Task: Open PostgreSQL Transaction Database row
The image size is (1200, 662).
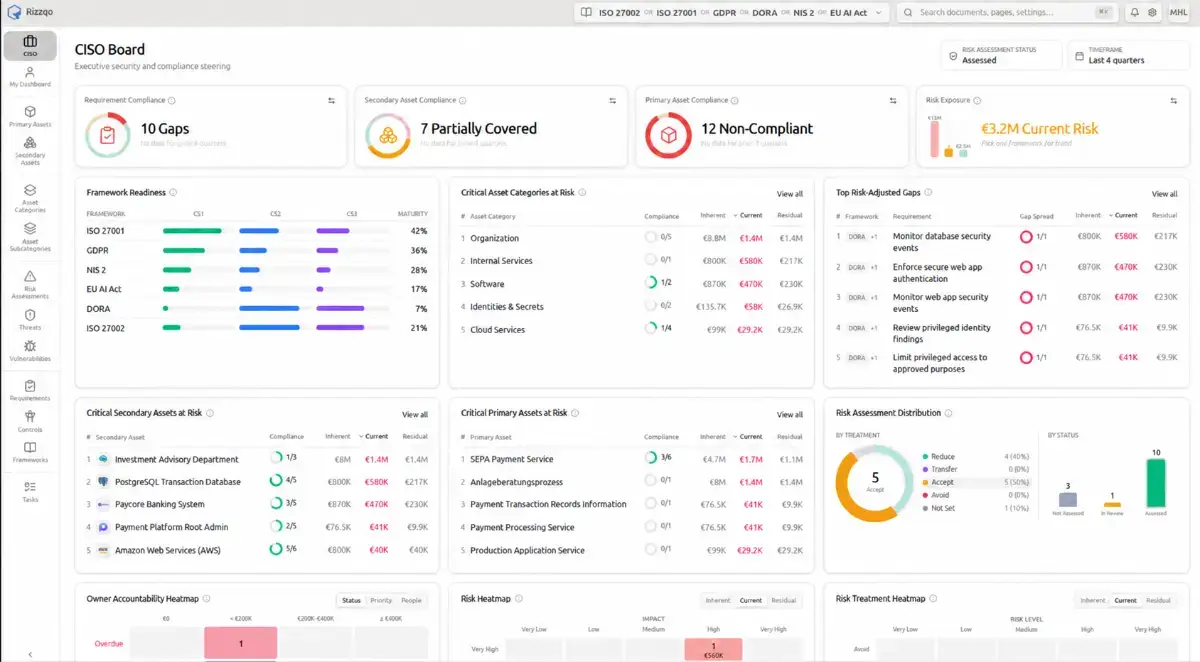Action: click(x=258, y=482)
